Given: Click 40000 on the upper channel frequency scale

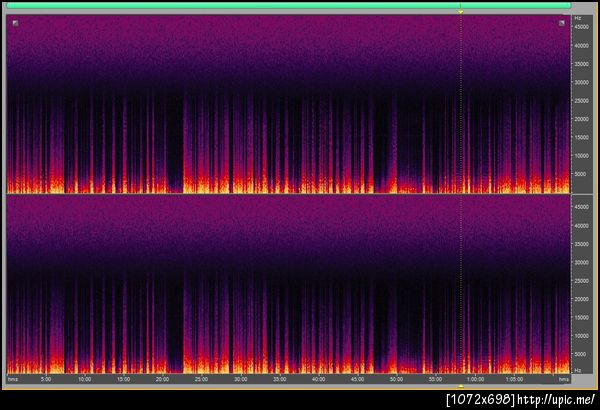Looking at the screenshot, I should (581, 46).
